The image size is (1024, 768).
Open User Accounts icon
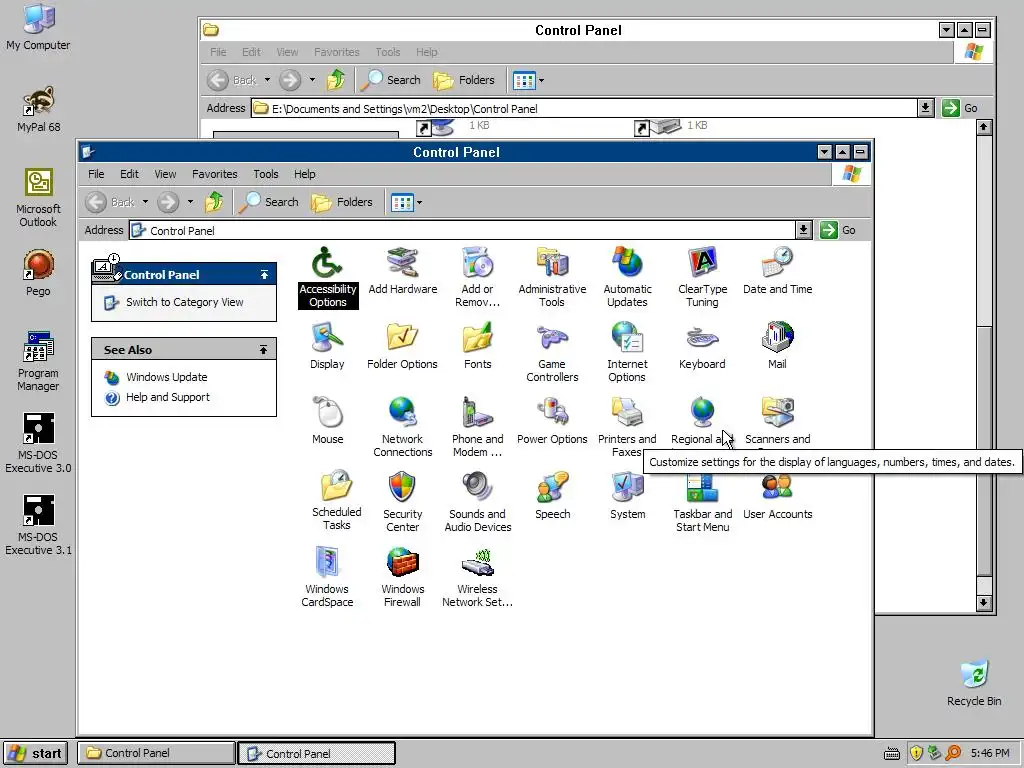click(x=777, y=496)
